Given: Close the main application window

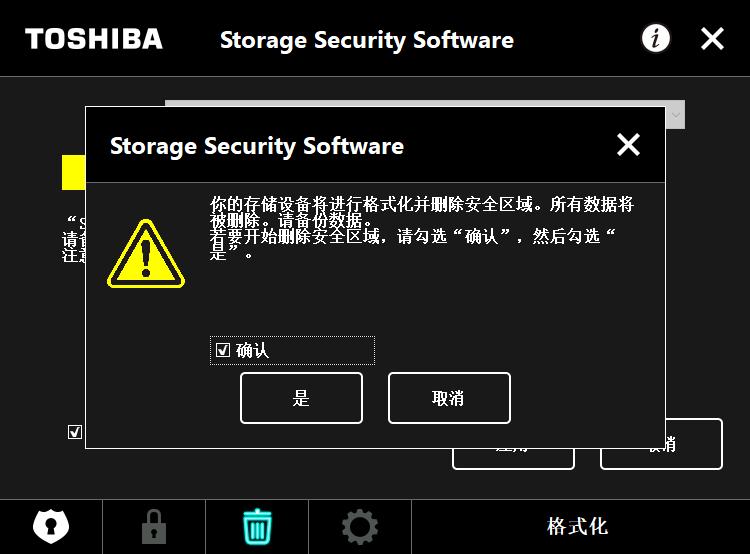Looking at the screenshot, I should [x=712, y=39].
